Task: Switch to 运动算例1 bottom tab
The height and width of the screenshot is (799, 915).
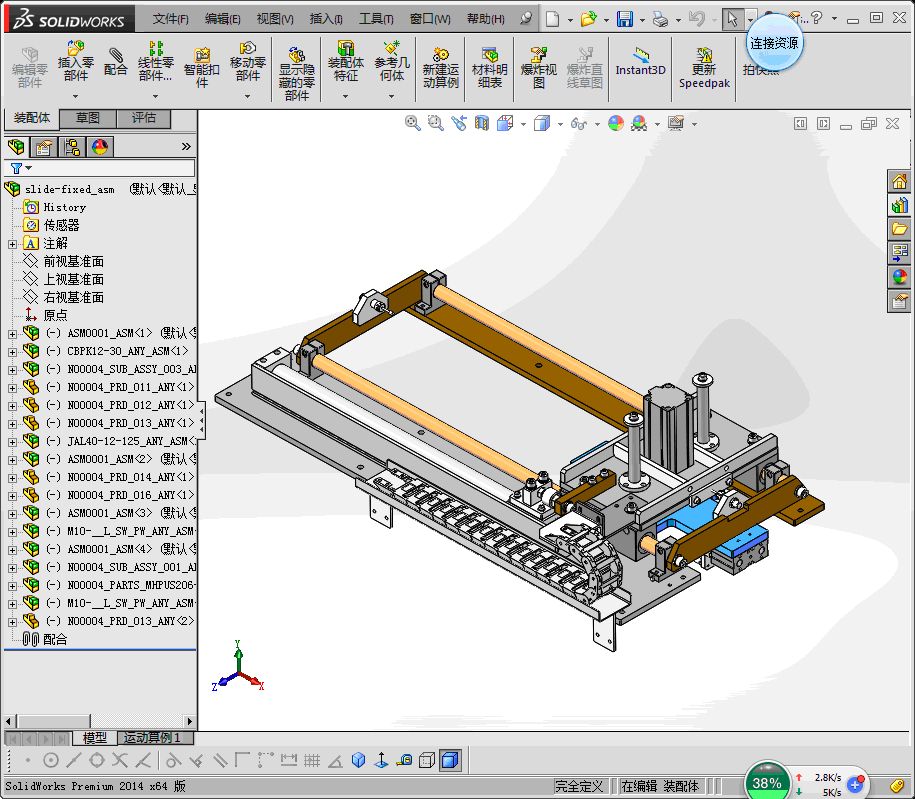Action: click(x=152, y=738)
